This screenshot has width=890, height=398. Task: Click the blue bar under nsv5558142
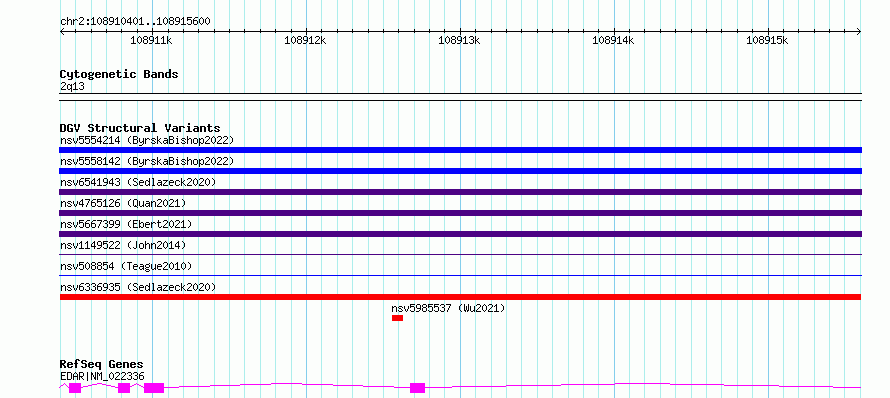[x=460, y=171]
